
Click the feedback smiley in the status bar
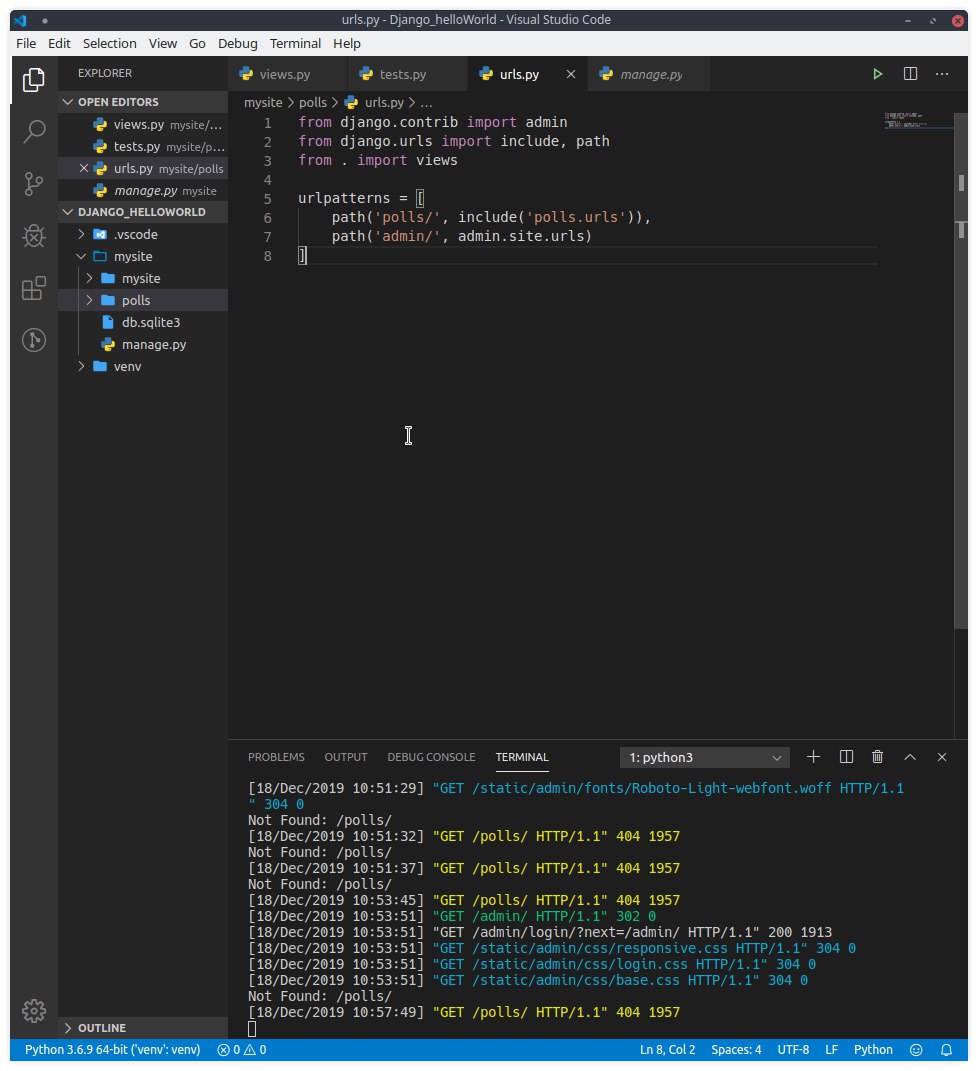click(916, 1050)
